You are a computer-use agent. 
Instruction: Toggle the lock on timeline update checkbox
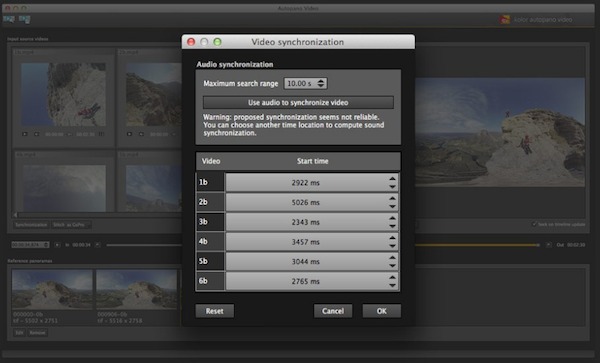[x=534, y=224]
